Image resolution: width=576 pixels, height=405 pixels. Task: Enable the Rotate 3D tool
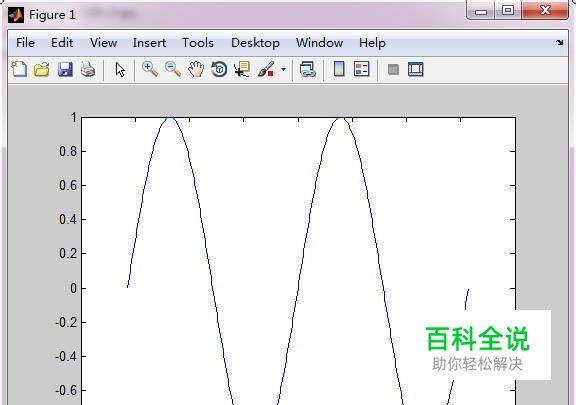click(x=219, y=69)
